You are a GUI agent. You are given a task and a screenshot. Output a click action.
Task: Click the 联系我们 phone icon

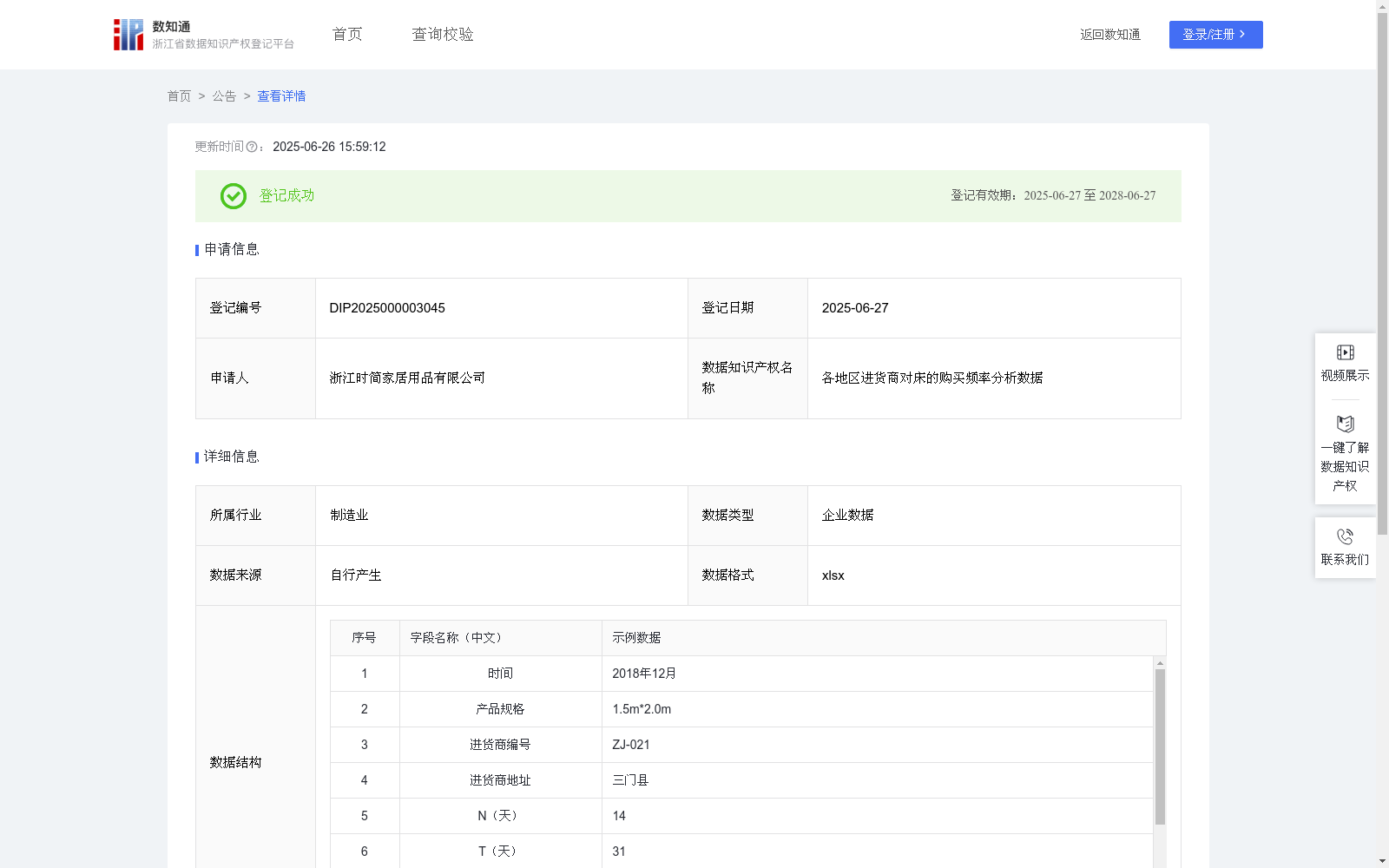point(1345,536)
